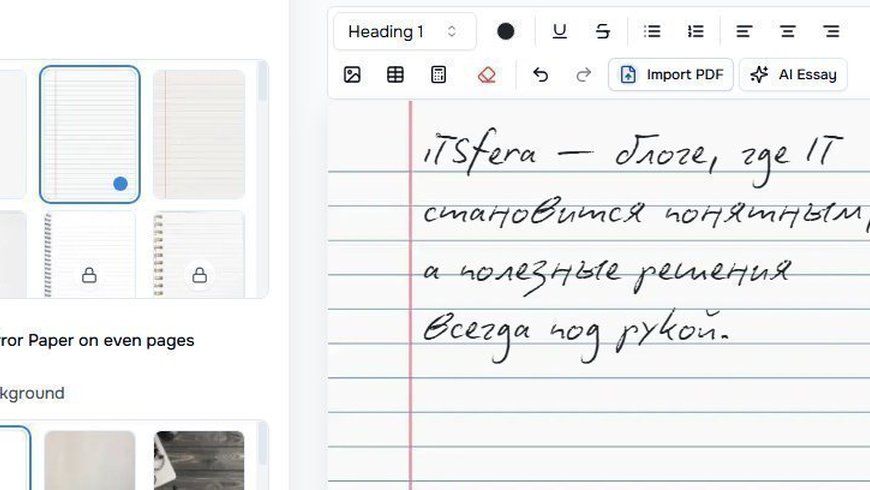Select the blue-lined paper thumbnail currently chosen
The image size is (870, 490).
coord(90,134)
